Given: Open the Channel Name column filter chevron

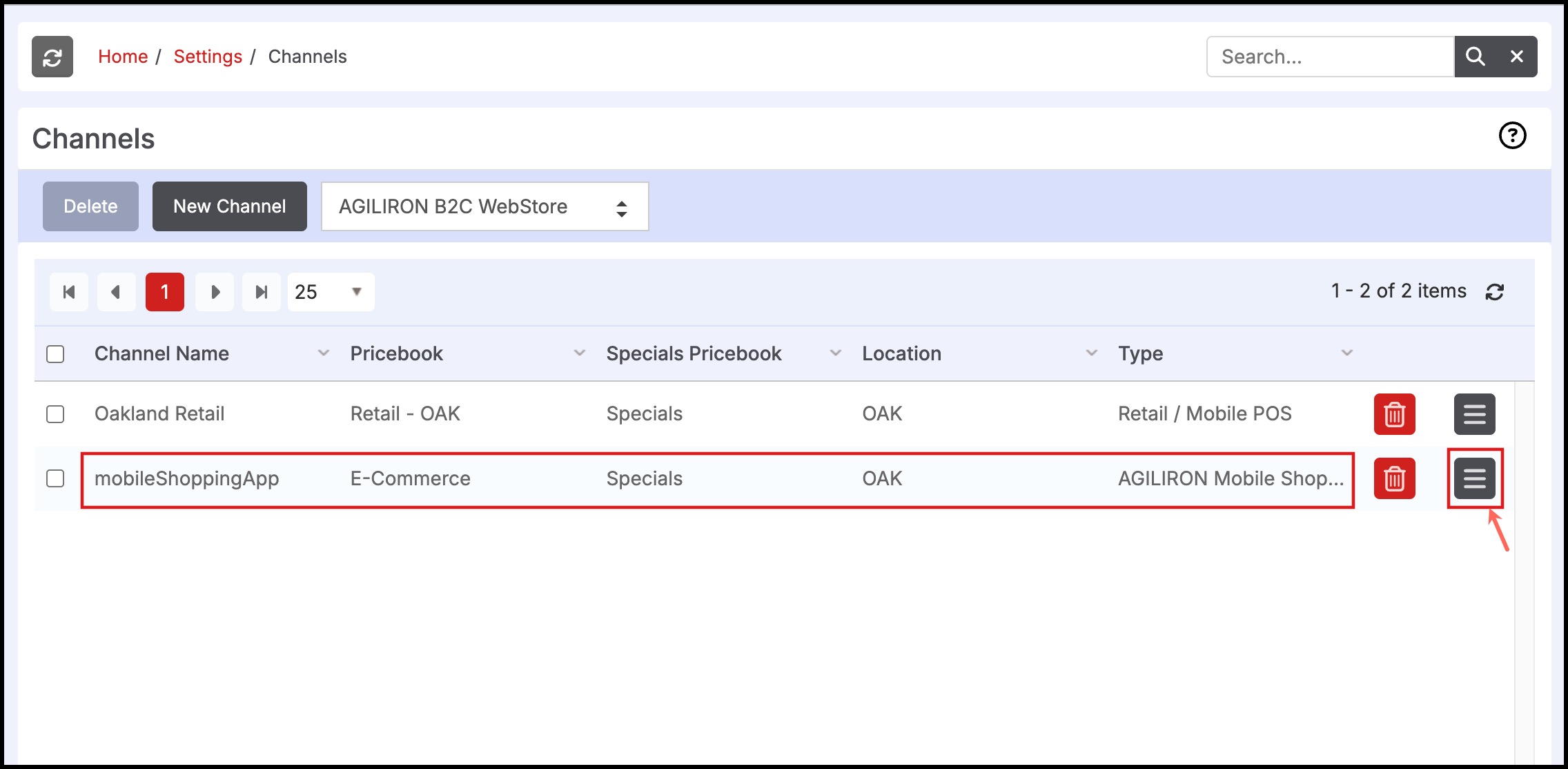Looking at the screenshot, I should [x=323, y=353].
